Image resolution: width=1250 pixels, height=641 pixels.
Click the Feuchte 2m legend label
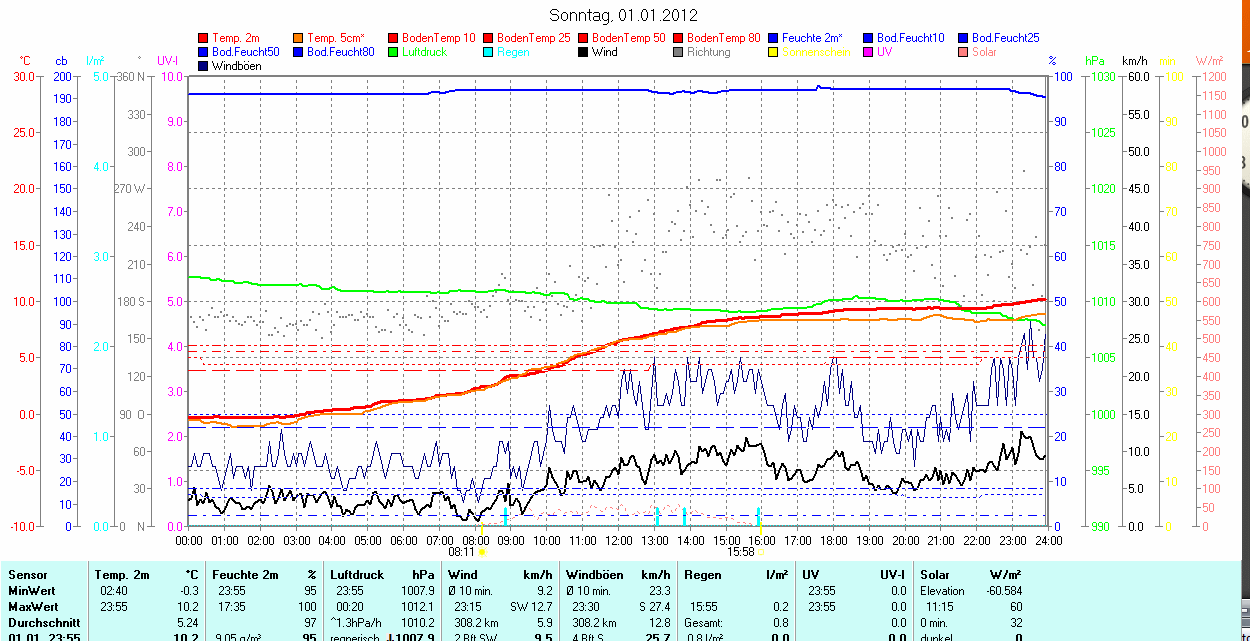(x=814, y=37)
